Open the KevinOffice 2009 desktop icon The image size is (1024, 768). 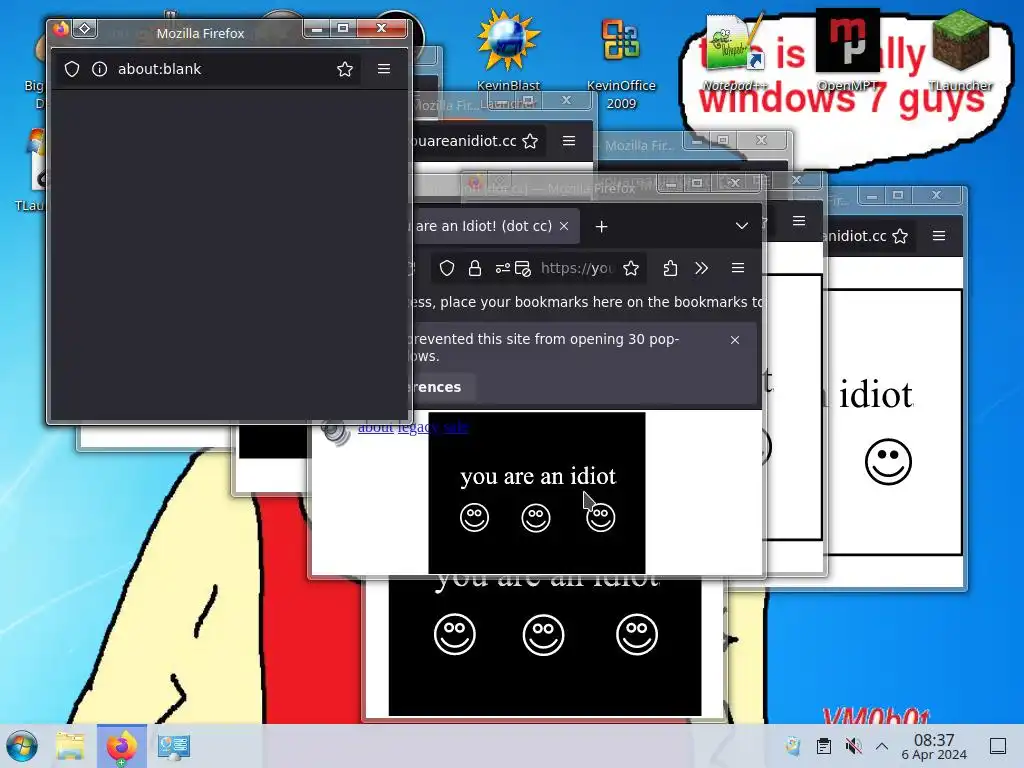point(621,62)
